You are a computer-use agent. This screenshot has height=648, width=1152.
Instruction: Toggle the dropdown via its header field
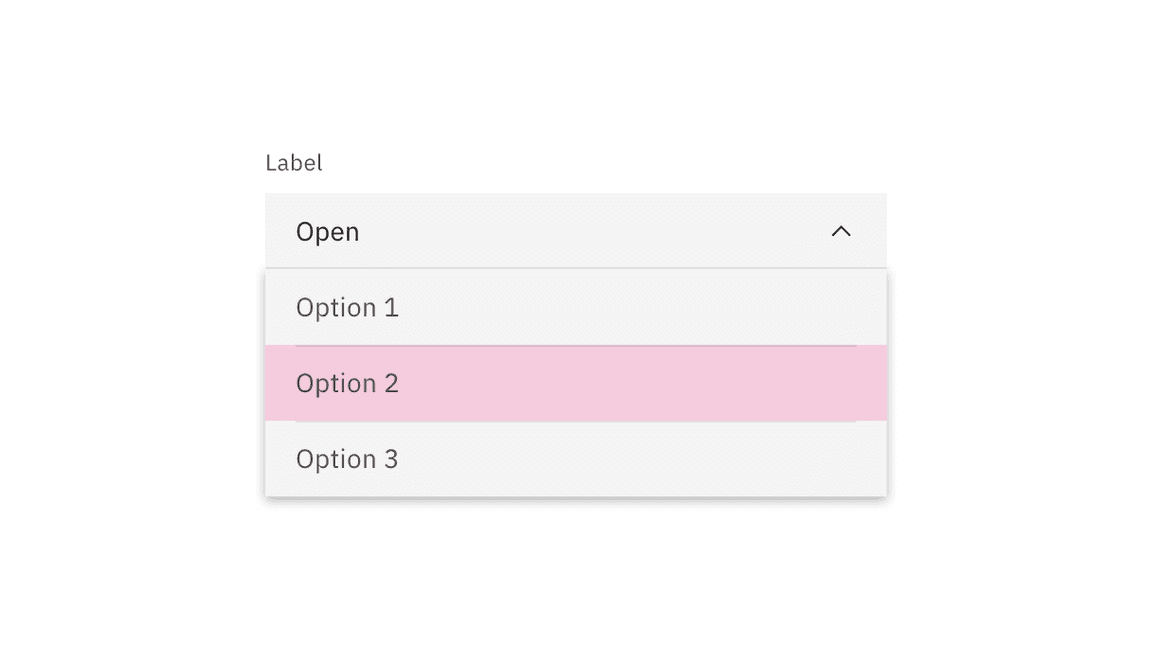pos(575,232)
